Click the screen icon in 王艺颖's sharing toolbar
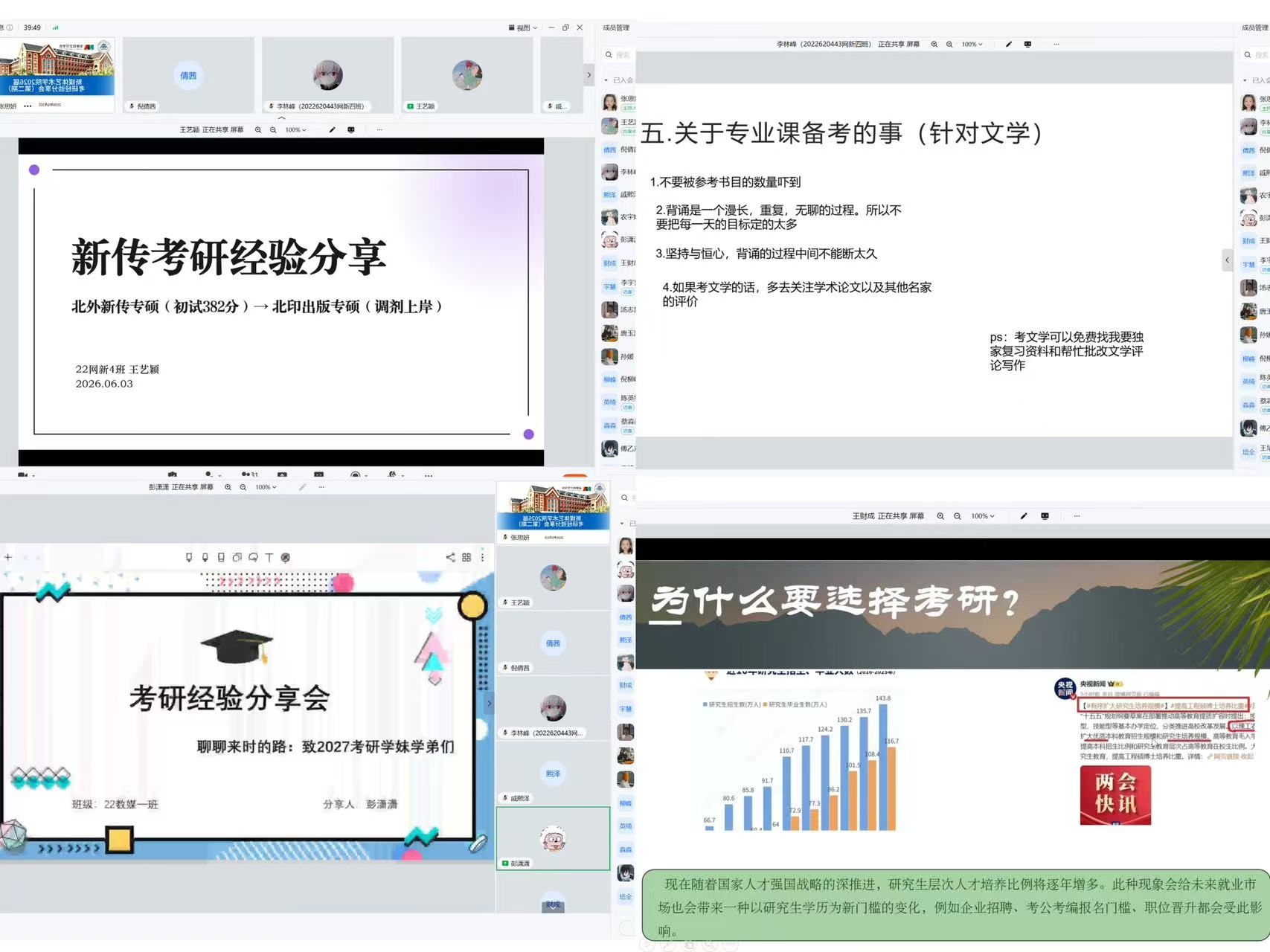This screenshot has width=1270, height=952. [351, 129]
